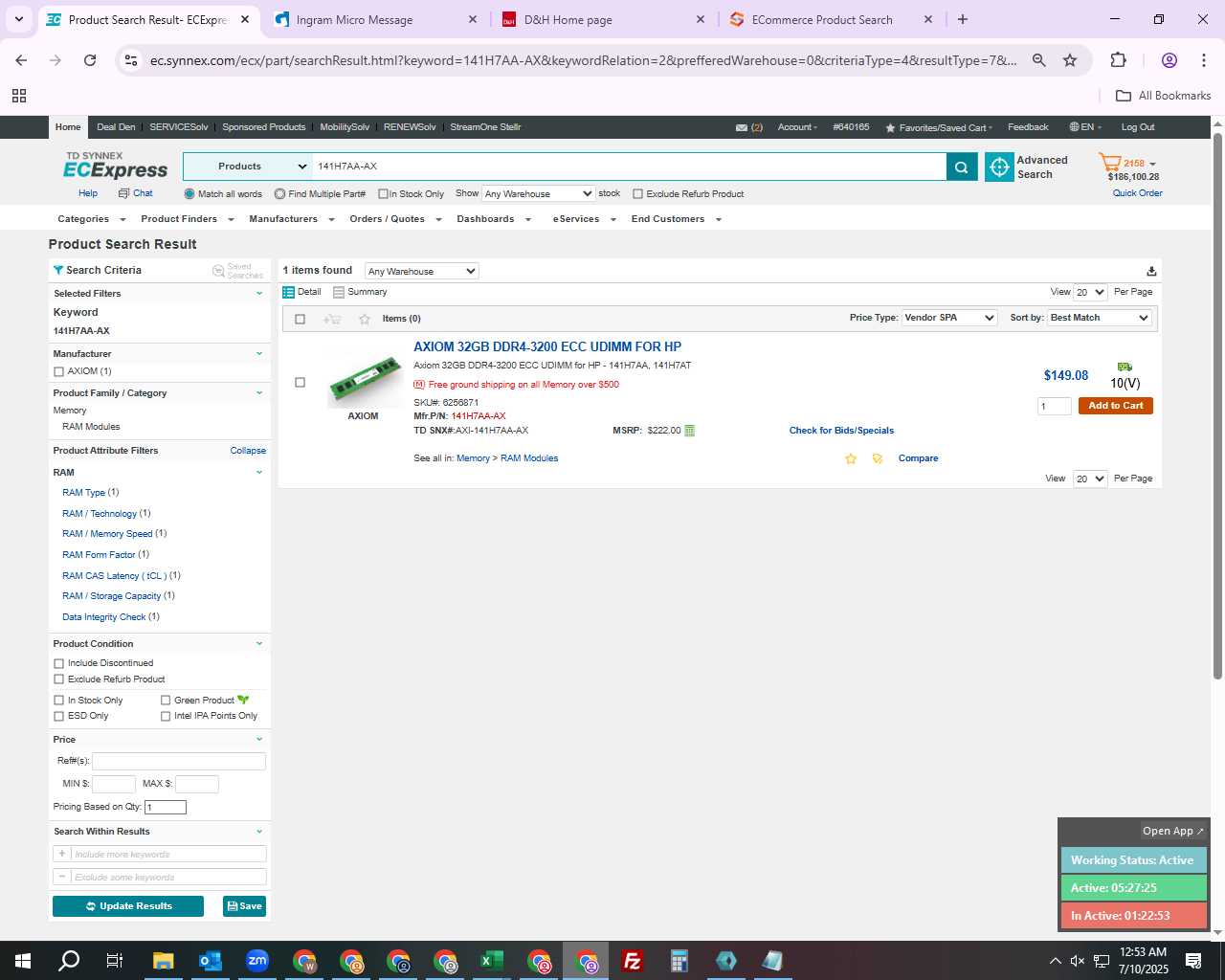The height and width of the screenshot is (980, 1225).
Task: Check Green Product filter
Action: [166, 701]
